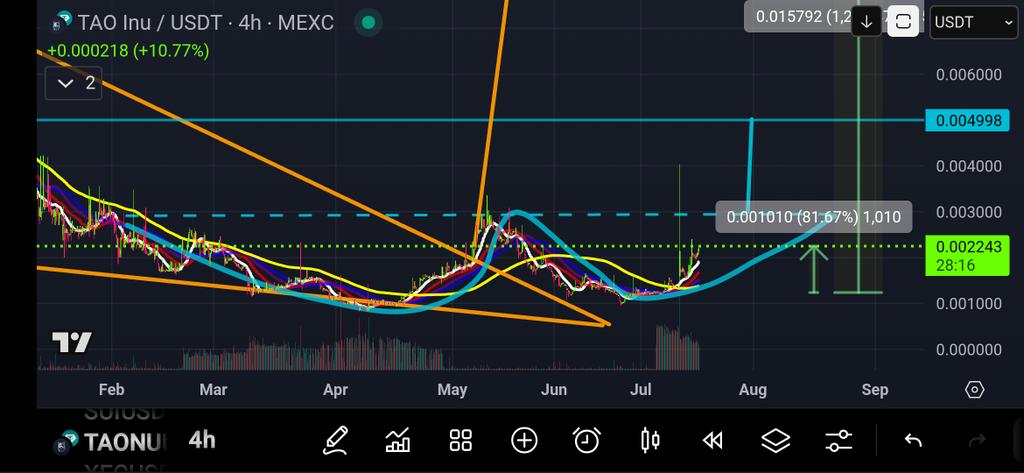Undo the last action with the arrow
Image resolution: width=1024 pixels, height=473 pixels.
[x=913, y=441]
